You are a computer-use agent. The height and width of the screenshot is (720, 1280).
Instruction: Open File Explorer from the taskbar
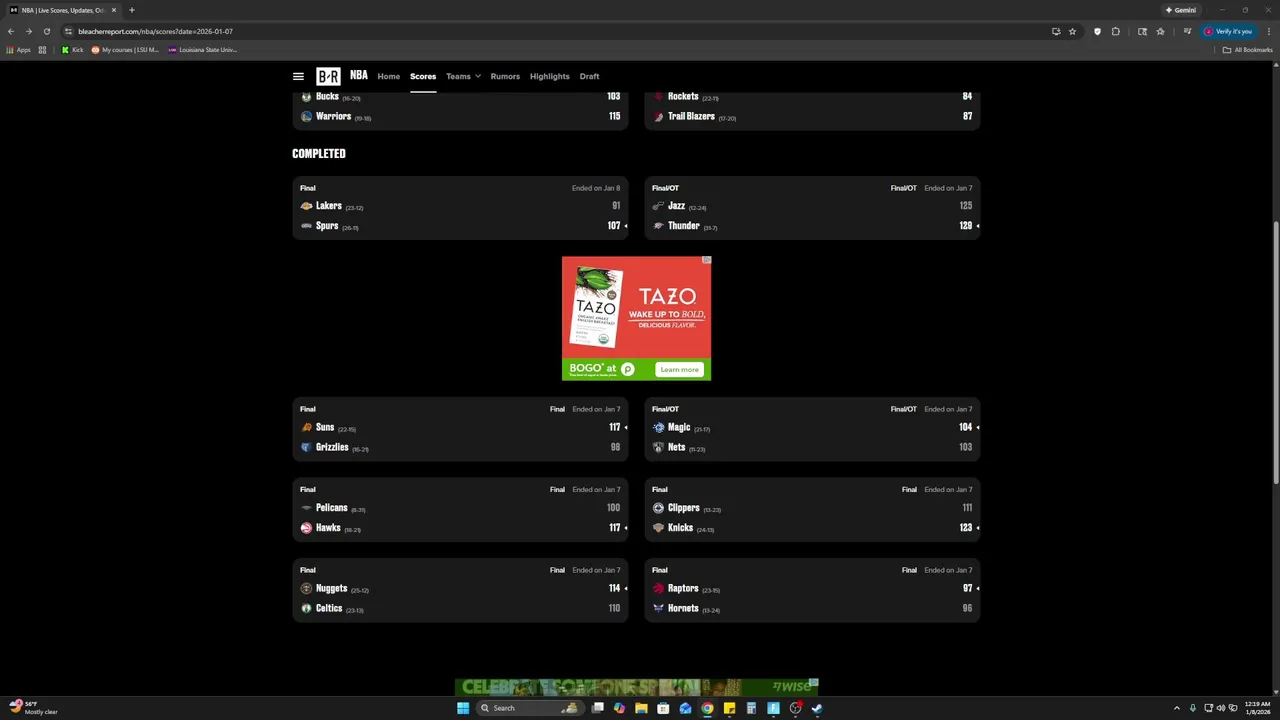coord(641,708)
